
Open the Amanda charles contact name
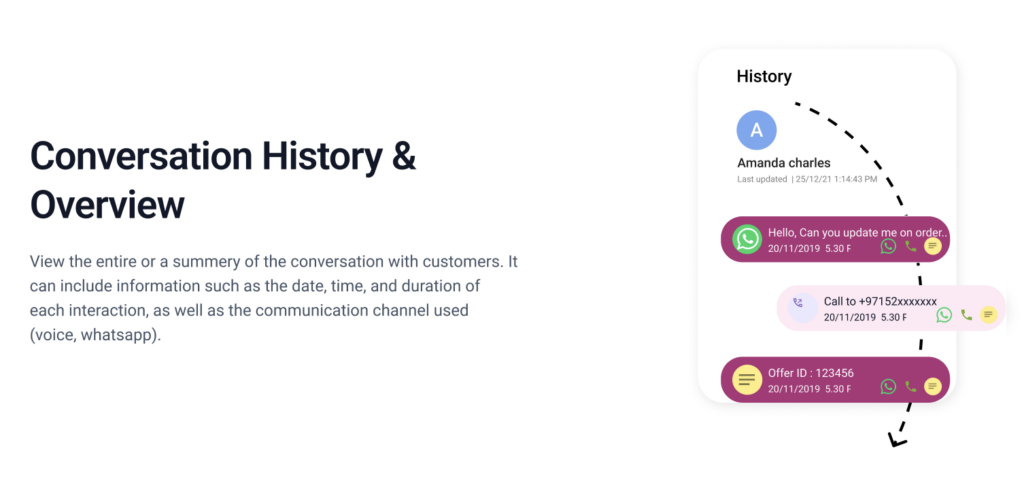(x=784, y=163)
